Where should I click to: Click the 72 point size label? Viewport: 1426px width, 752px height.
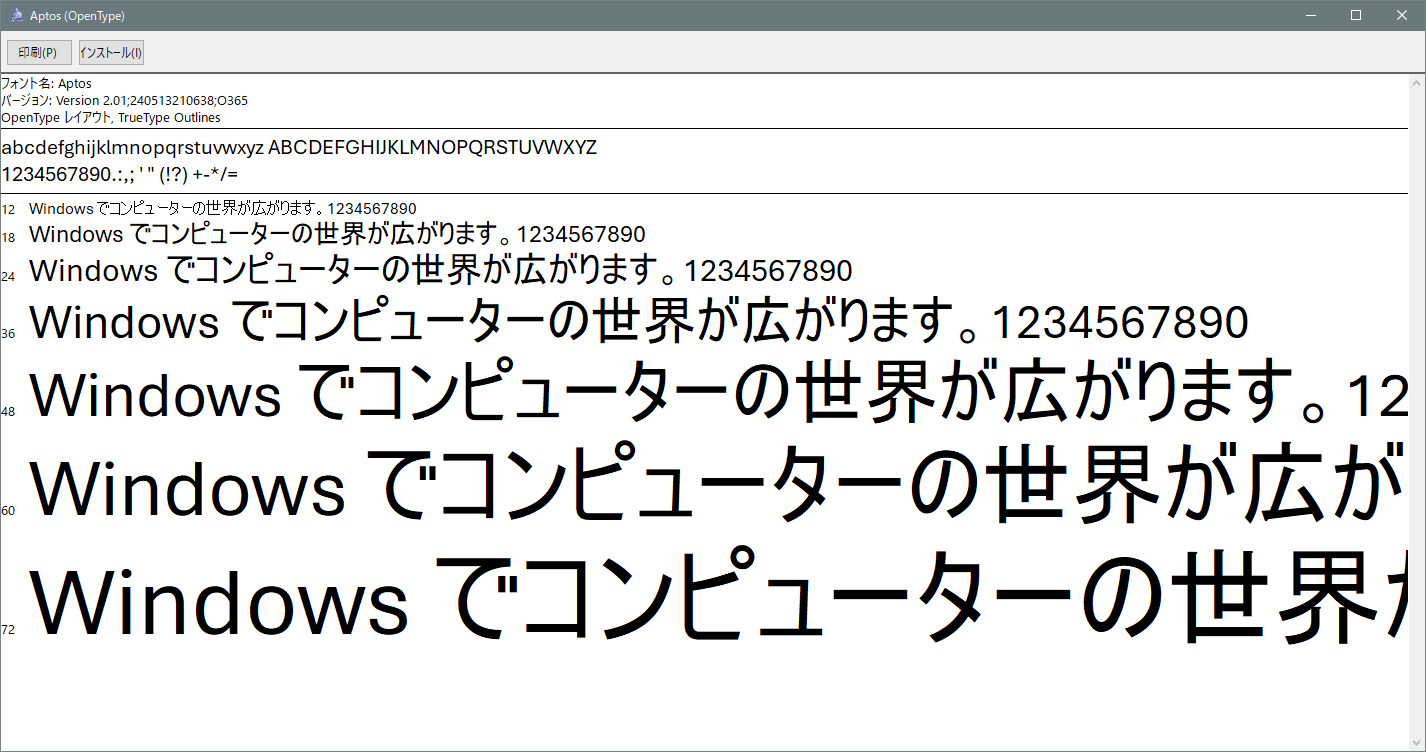pyautogui.click(x=8, y=630)
